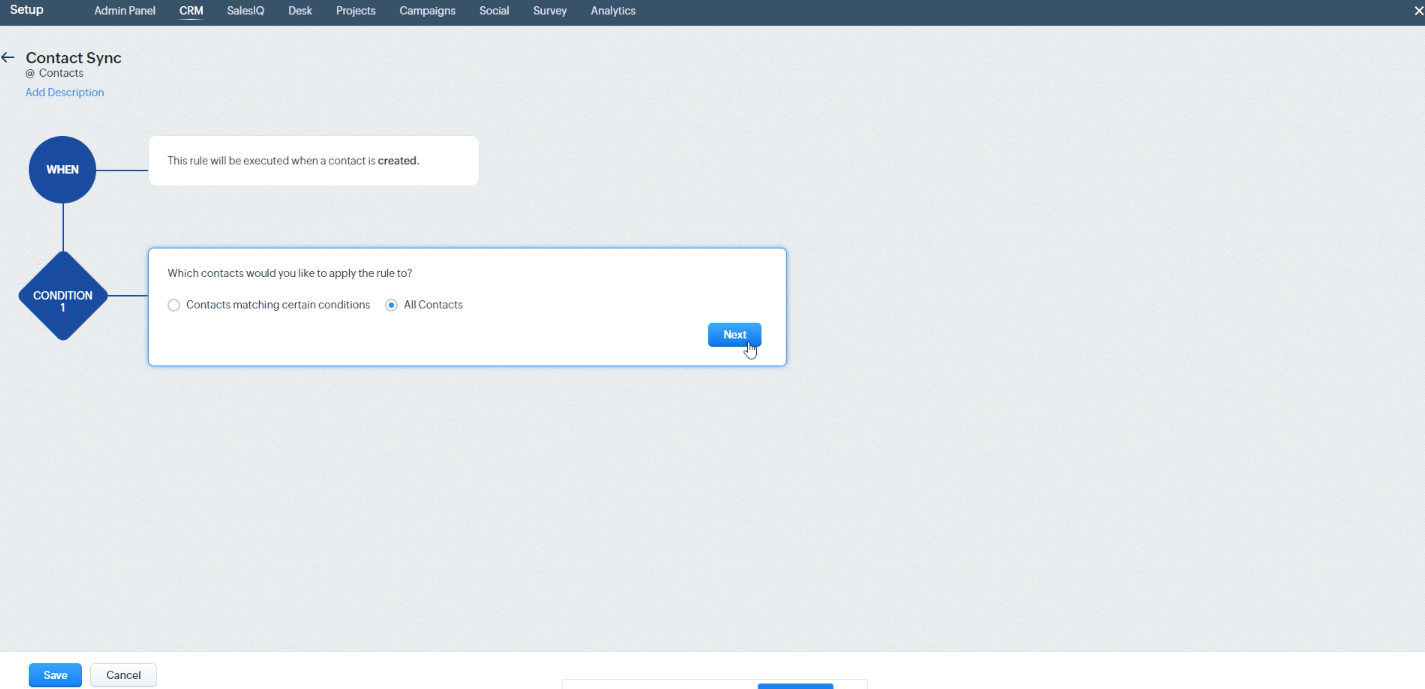Open the SalesIQ tab
This screenshot has height=689, width=1425.
(244, 11)
